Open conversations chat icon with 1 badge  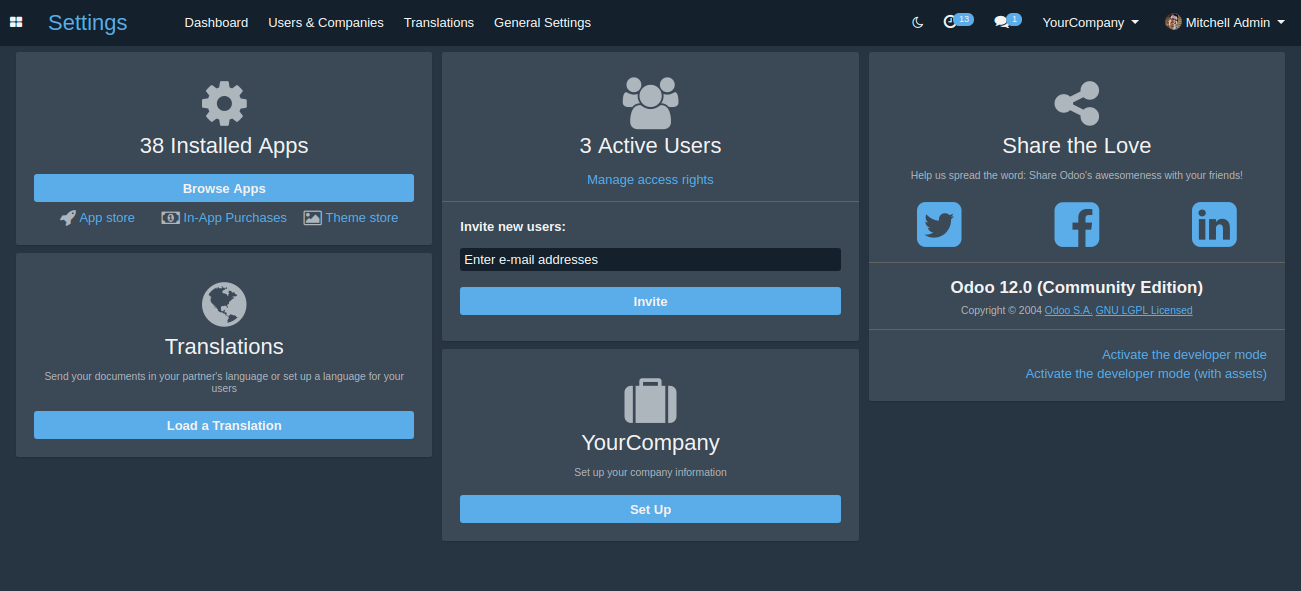tap(1007, 21)
